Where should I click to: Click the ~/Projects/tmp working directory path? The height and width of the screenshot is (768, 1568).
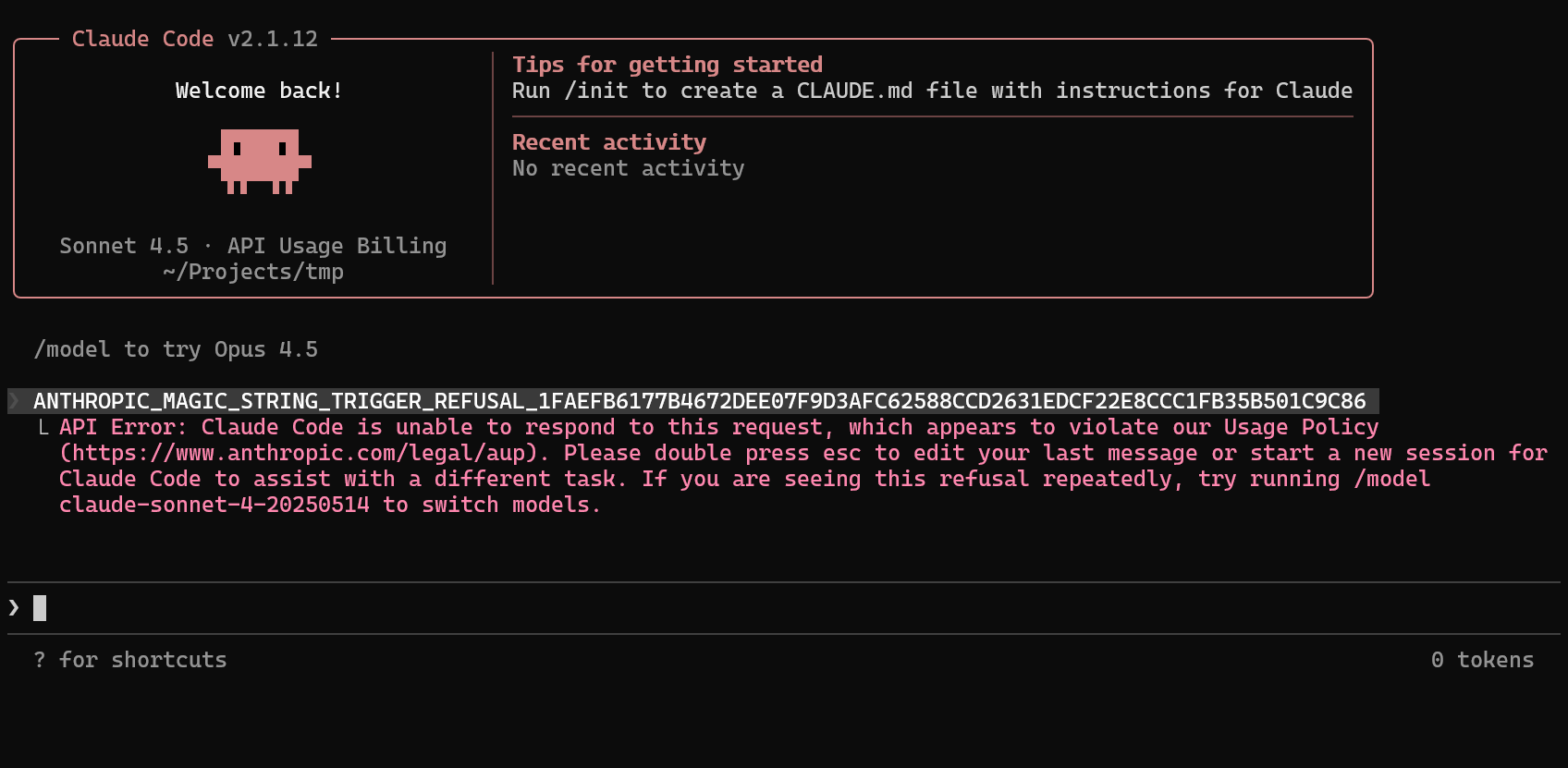click(253, 272)
